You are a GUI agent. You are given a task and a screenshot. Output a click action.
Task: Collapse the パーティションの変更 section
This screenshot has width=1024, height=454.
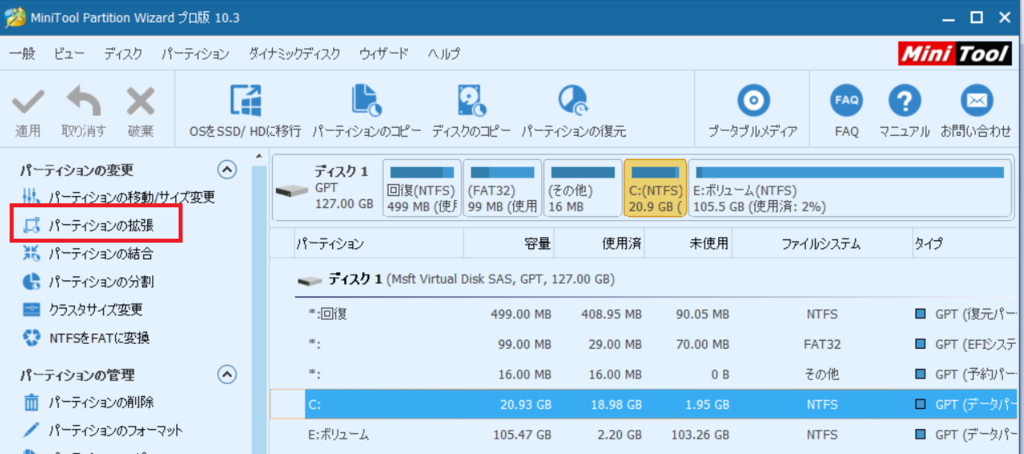tap(227, 170)
